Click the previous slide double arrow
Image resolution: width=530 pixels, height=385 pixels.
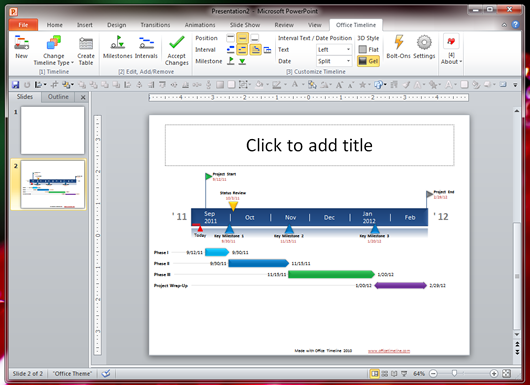[517, 344]
